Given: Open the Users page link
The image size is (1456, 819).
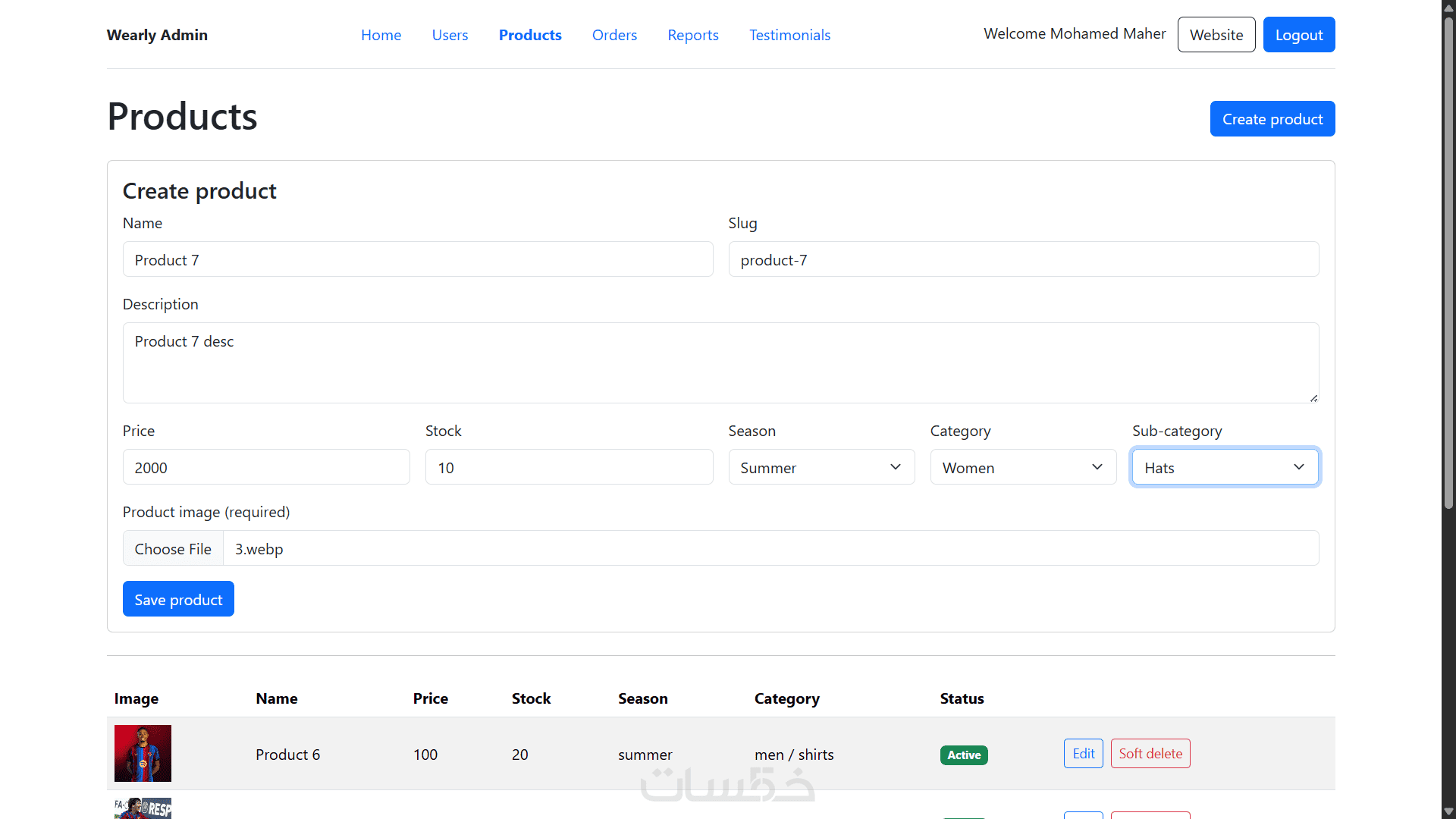Looking at the screenshot, I should 450,35.
